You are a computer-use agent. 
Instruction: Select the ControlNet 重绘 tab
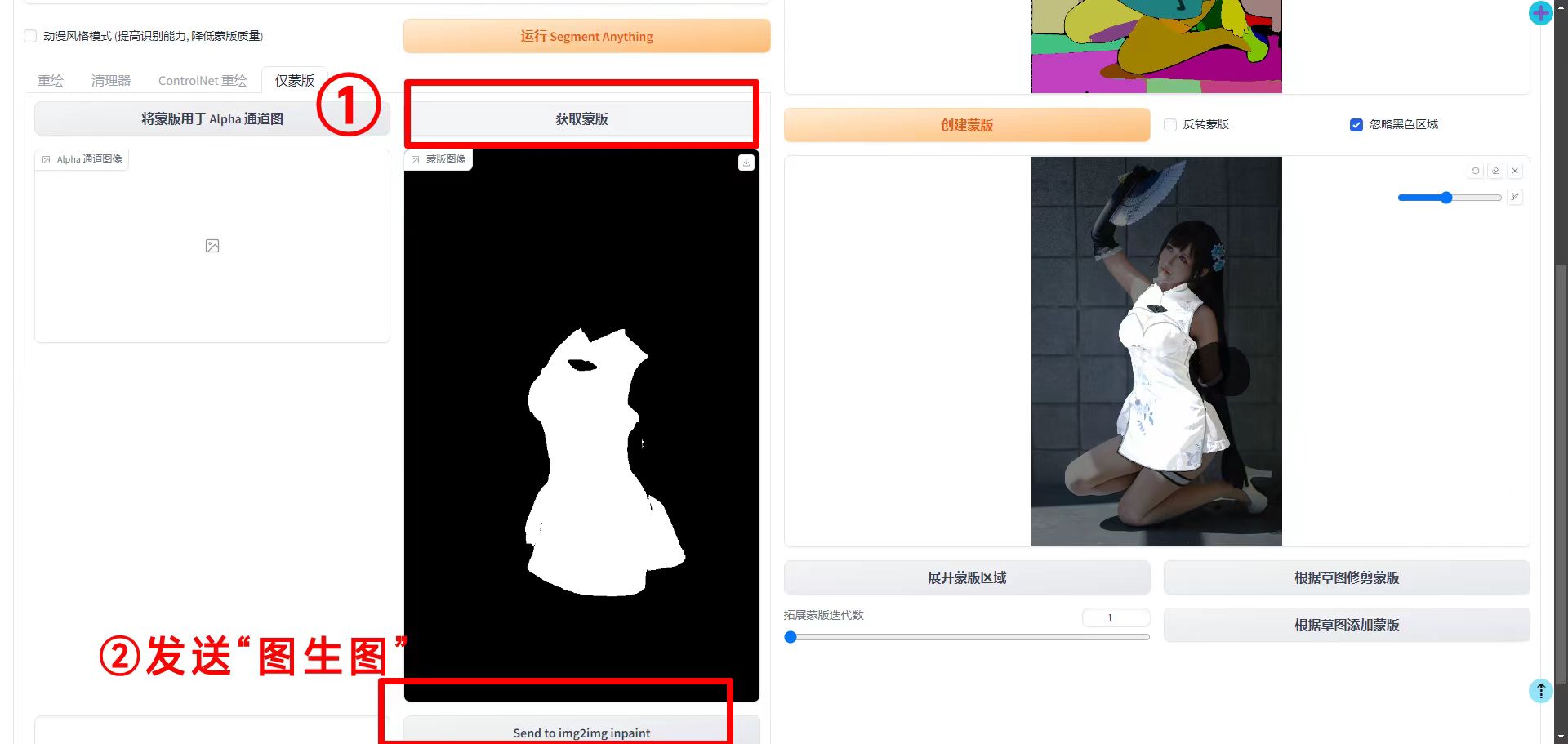(x=203, y=81)
